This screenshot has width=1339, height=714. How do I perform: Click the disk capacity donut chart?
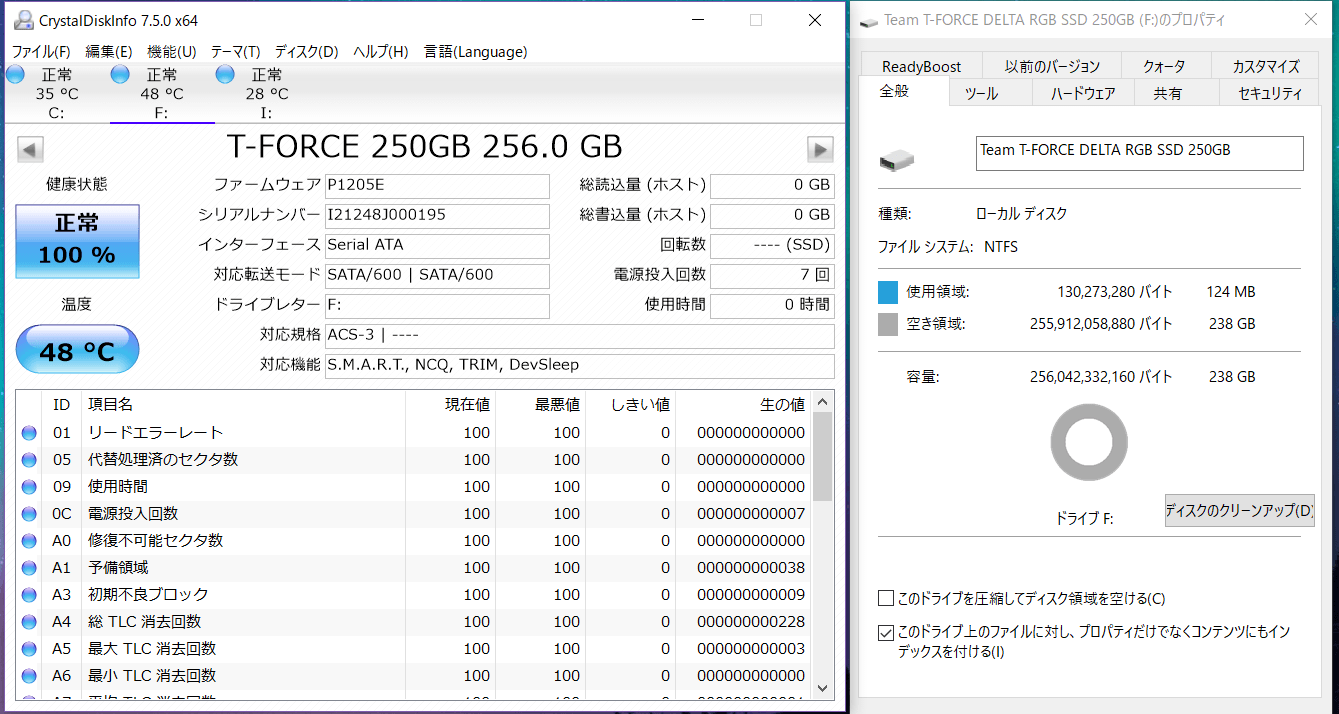1089,444
